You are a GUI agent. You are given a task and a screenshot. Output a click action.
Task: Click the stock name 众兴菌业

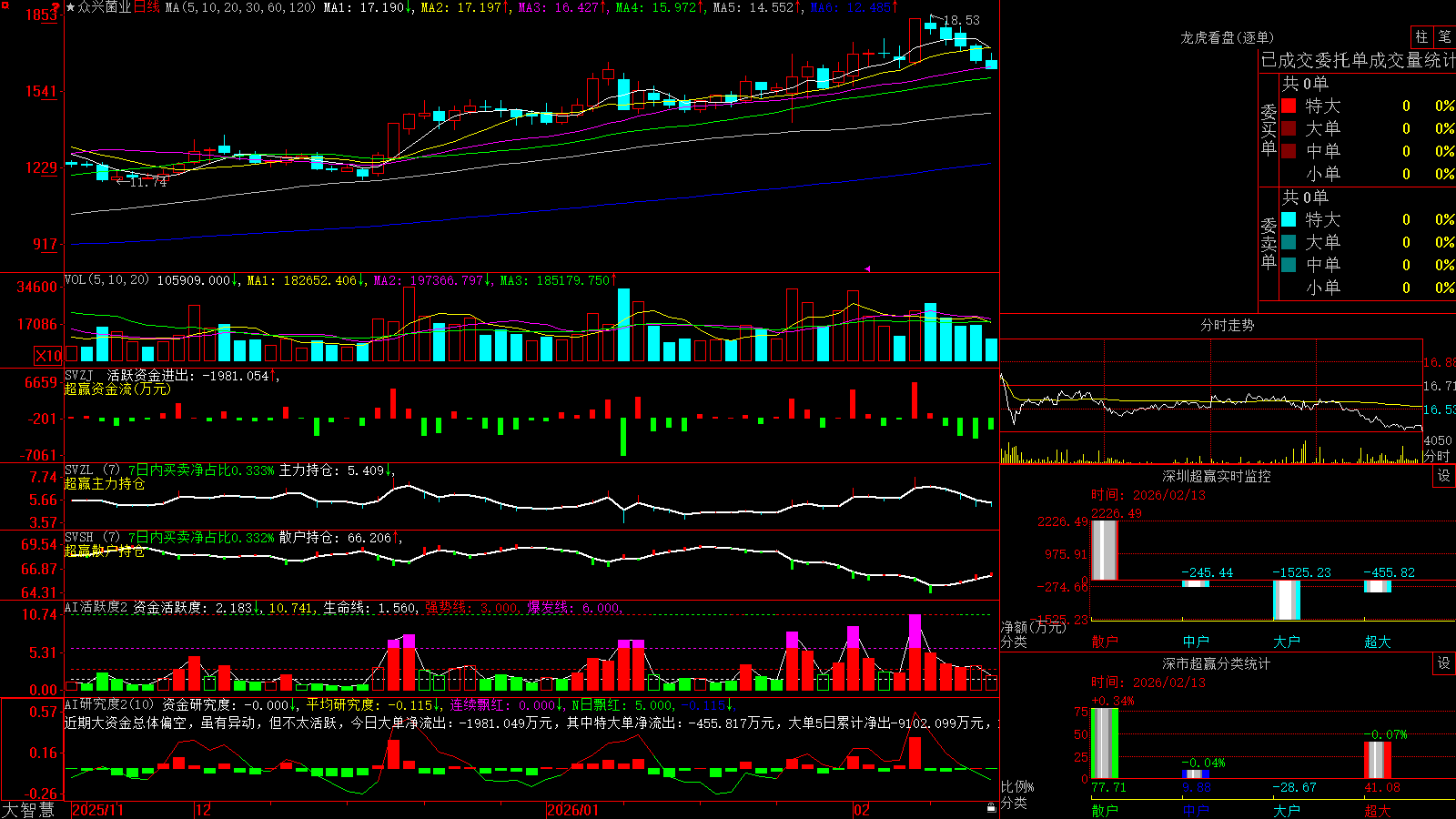pos(105,7)
